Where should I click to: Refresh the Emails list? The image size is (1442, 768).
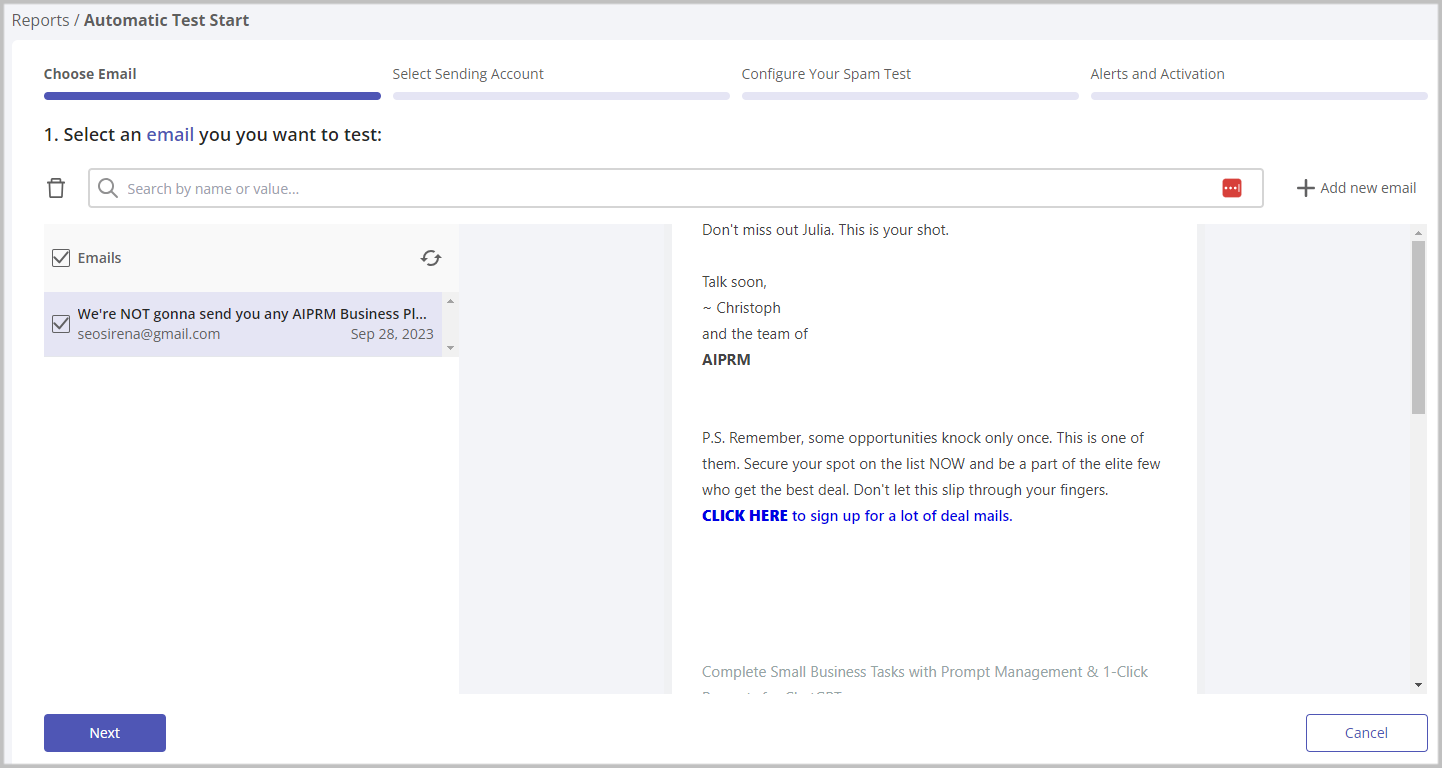coord(431,258)
